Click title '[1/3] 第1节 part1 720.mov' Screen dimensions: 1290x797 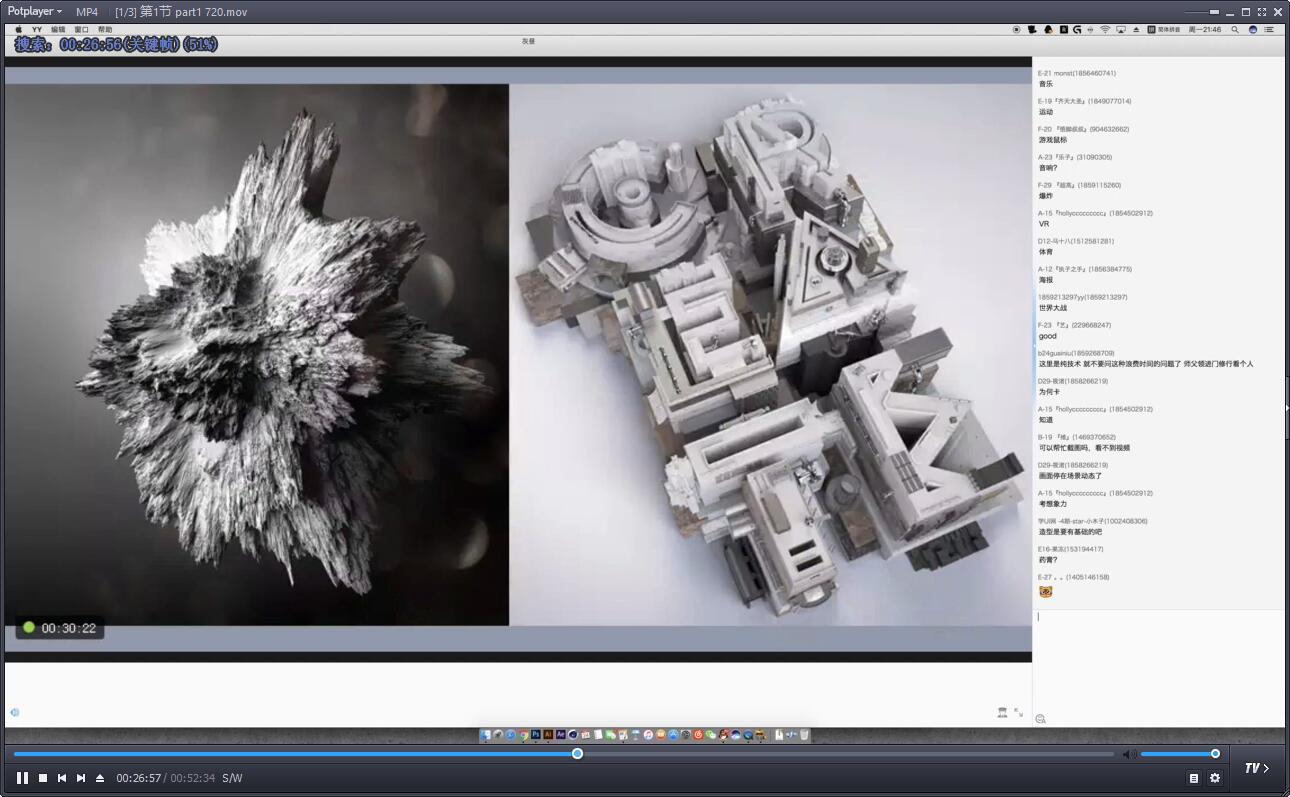click(x=181, y=12)
